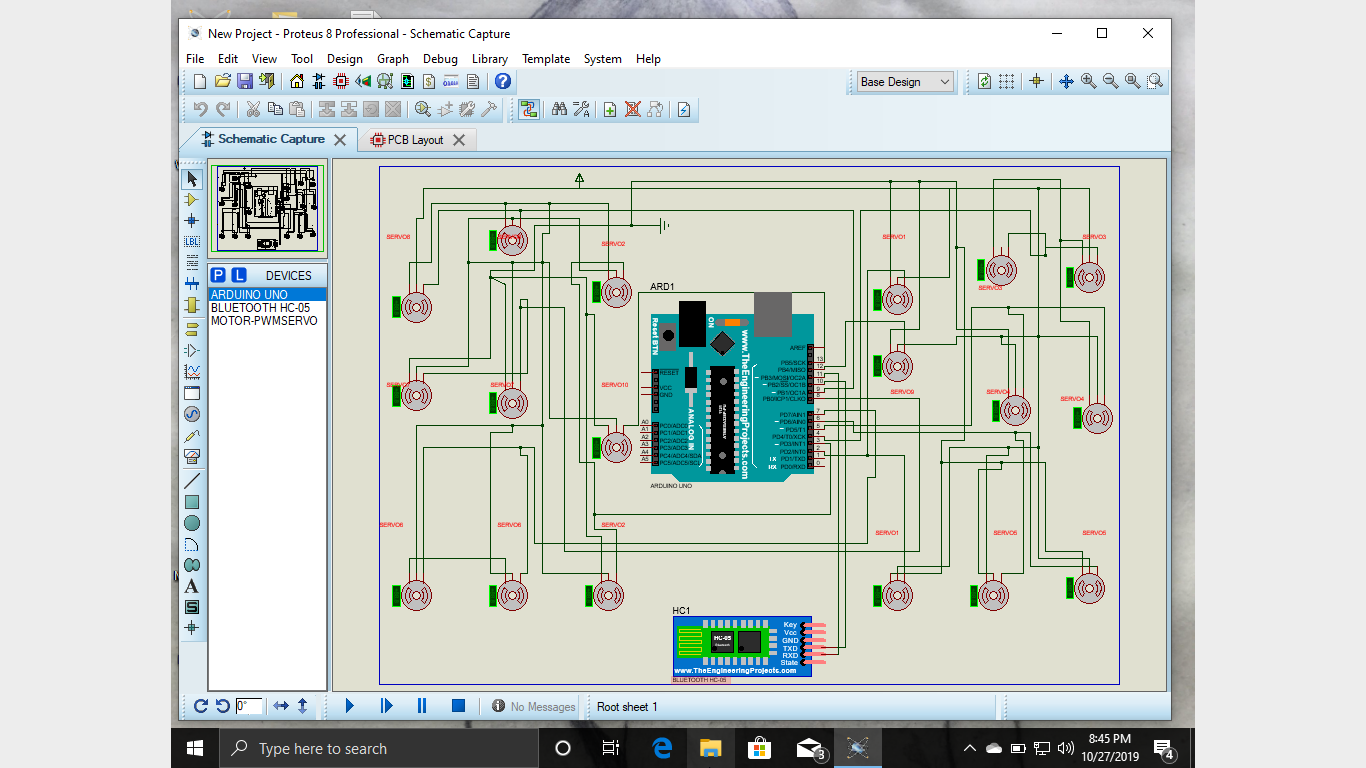Rotate clockwise icon in bottom bar
The height and width of the screenshot is (768, 1366).
click(201, 706)
